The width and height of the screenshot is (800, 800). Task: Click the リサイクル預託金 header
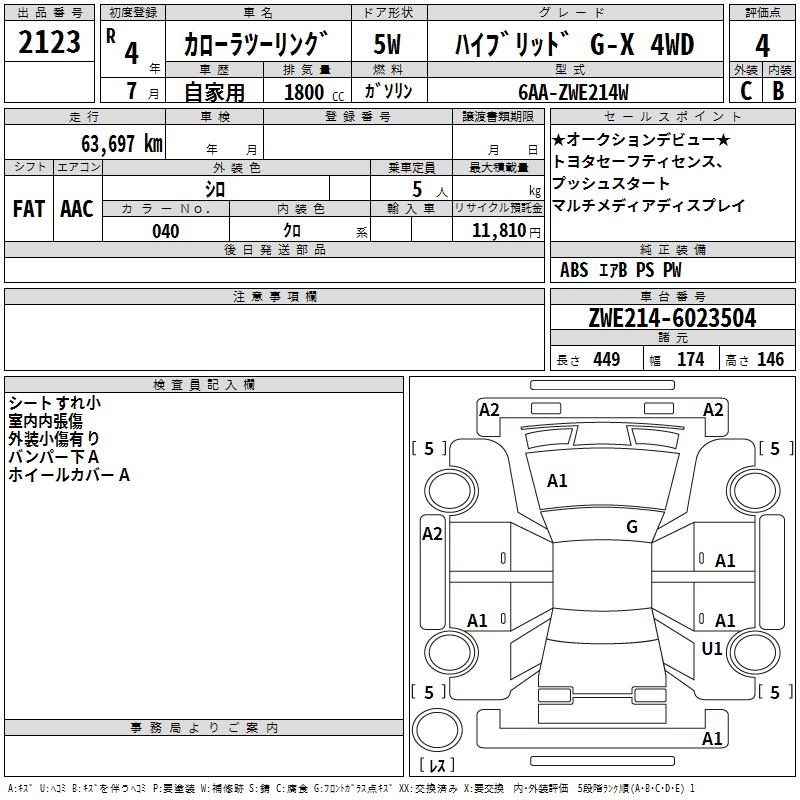(x=498, y=209)
